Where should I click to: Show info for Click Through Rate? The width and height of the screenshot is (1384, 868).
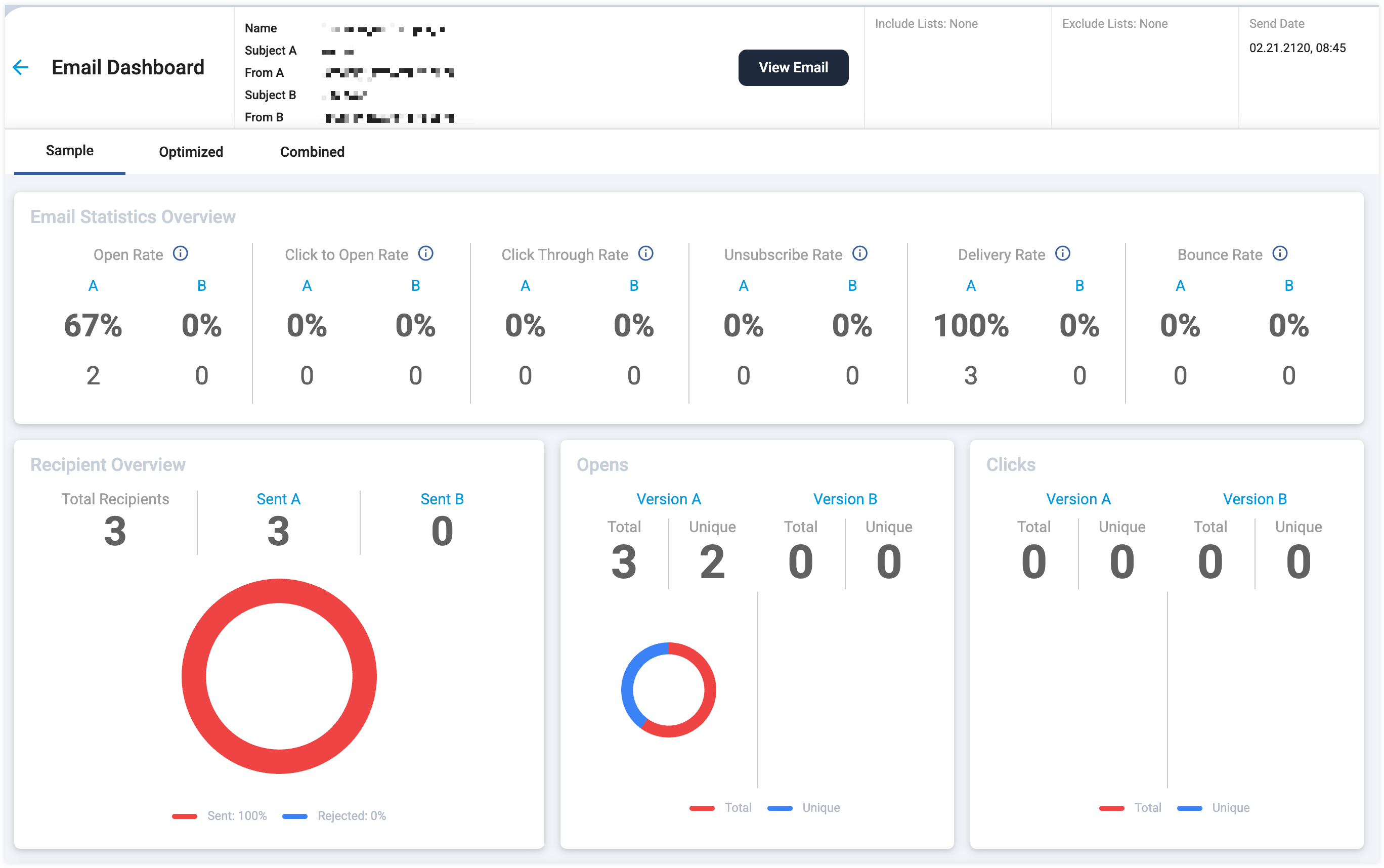point(645,253)
